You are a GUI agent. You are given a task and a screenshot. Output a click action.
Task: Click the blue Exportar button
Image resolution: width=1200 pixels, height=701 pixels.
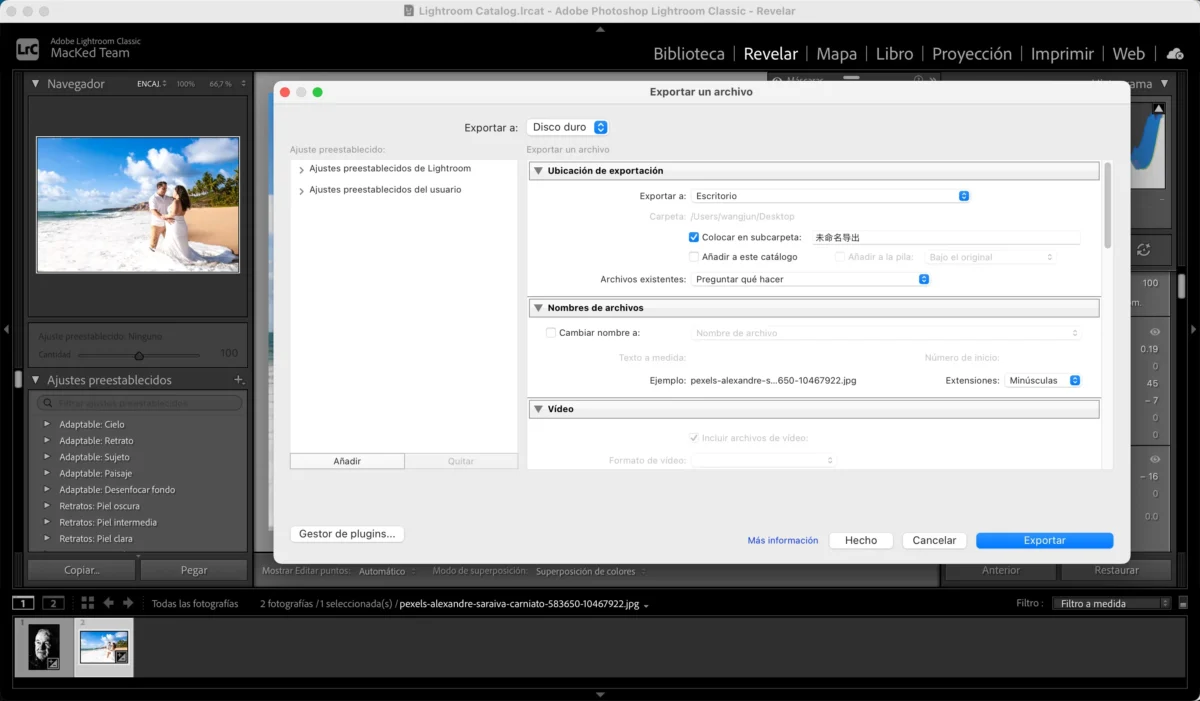[x=1044, y=540]
